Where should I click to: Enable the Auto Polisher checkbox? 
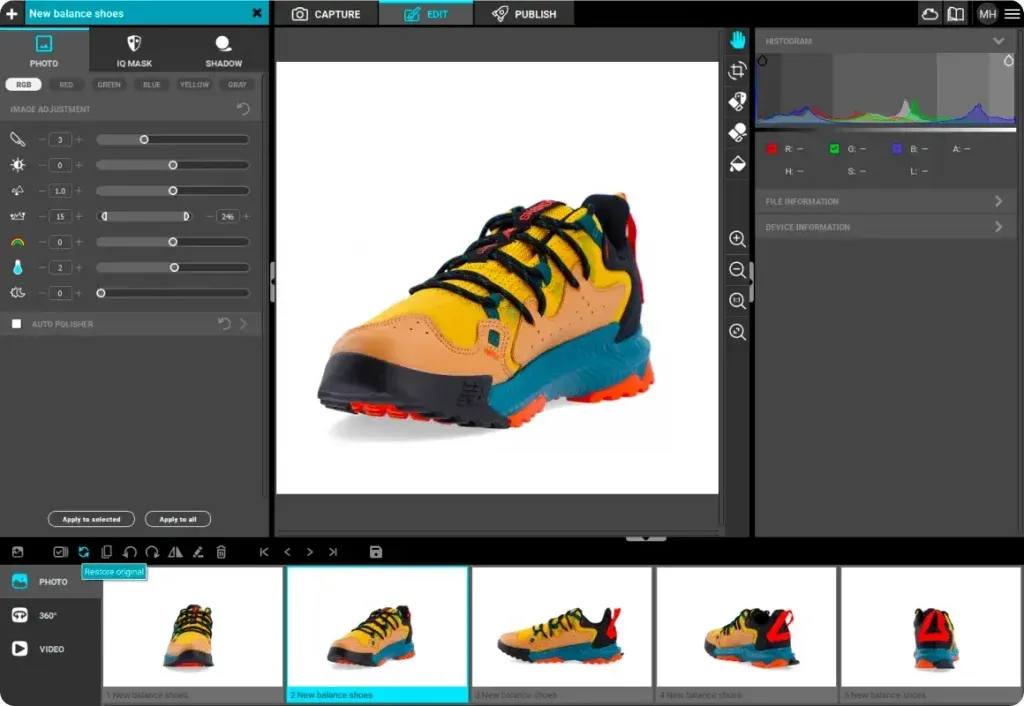(x=15, y=323)
